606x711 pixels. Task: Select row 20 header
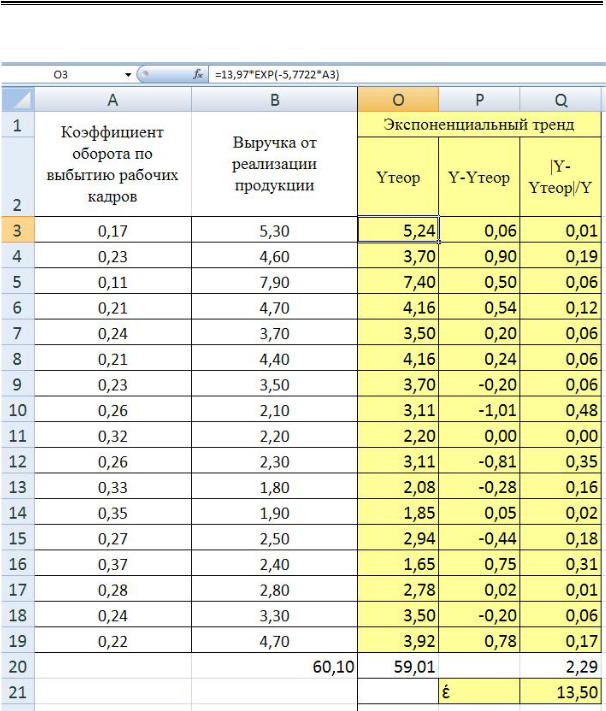[18, 666]
